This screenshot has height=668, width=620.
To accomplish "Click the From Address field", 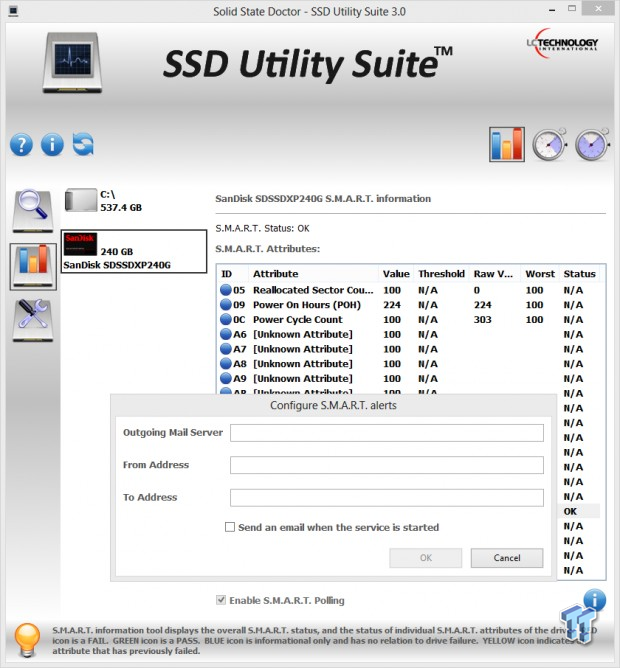I will click(x=386, y=465).
